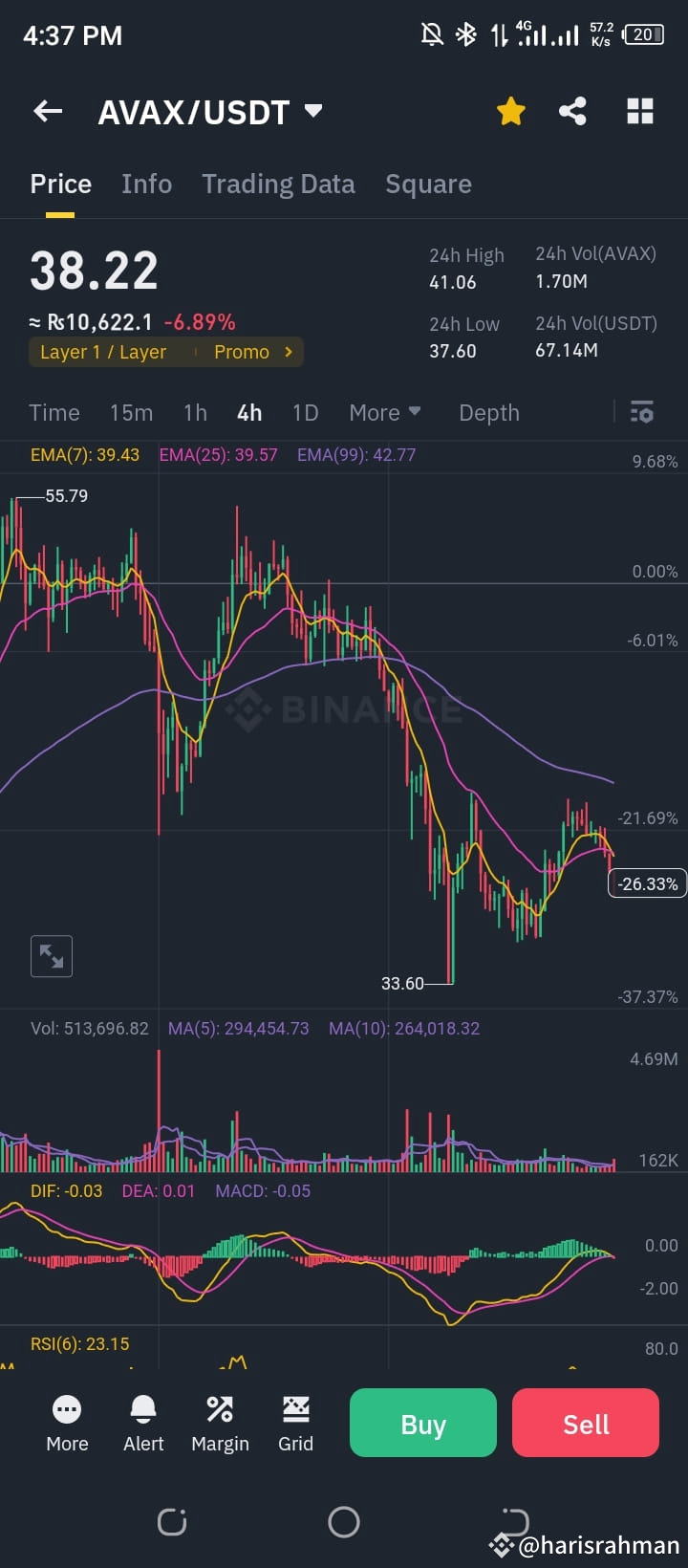Select the EMA(7) indicator label

click(85, 455)
